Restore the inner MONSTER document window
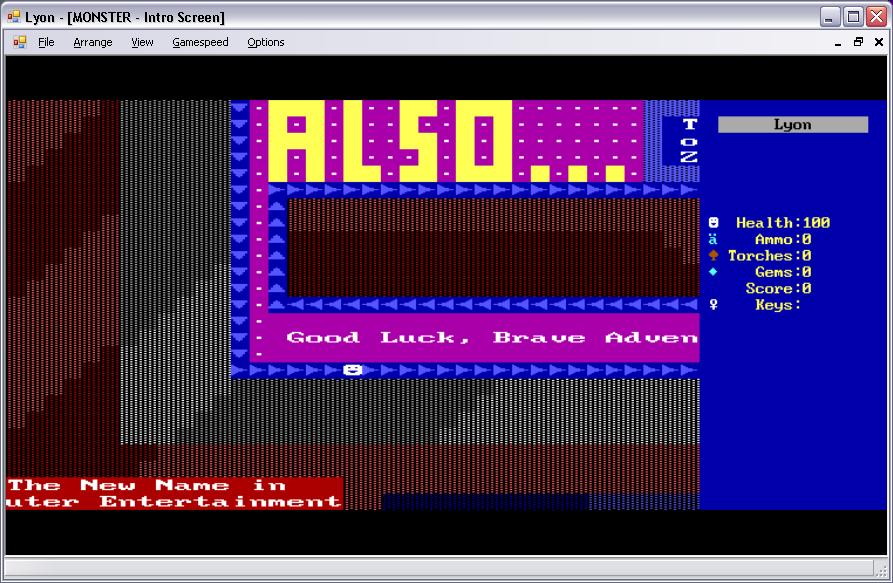The image size is (893, 583). (858, 42)
